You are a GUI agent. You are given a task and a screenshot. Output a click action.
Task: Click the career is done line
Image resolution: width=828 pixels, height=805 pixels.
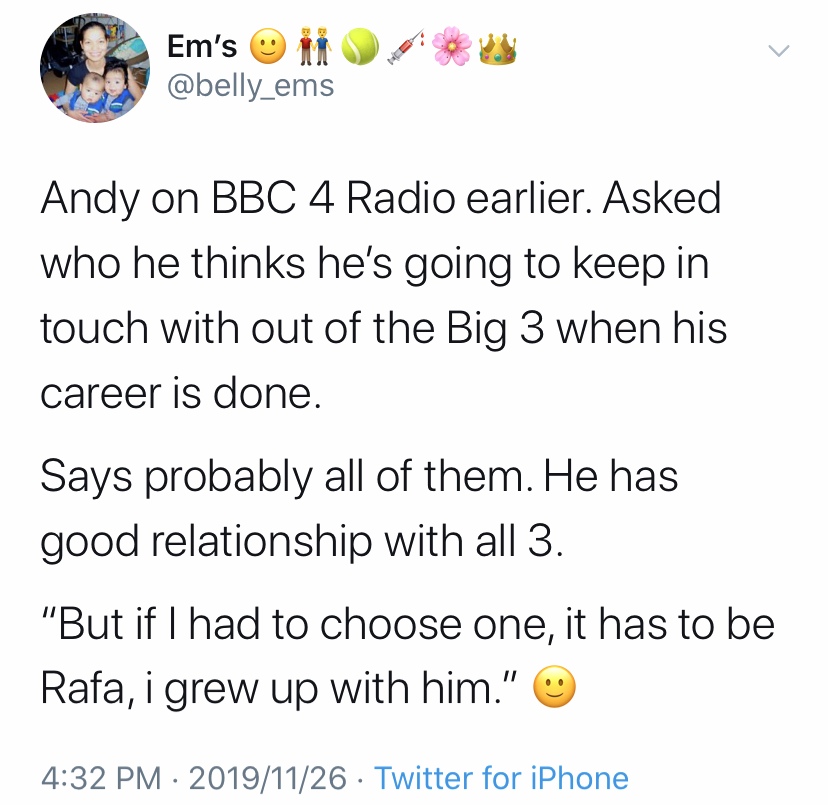coord(180,394)
